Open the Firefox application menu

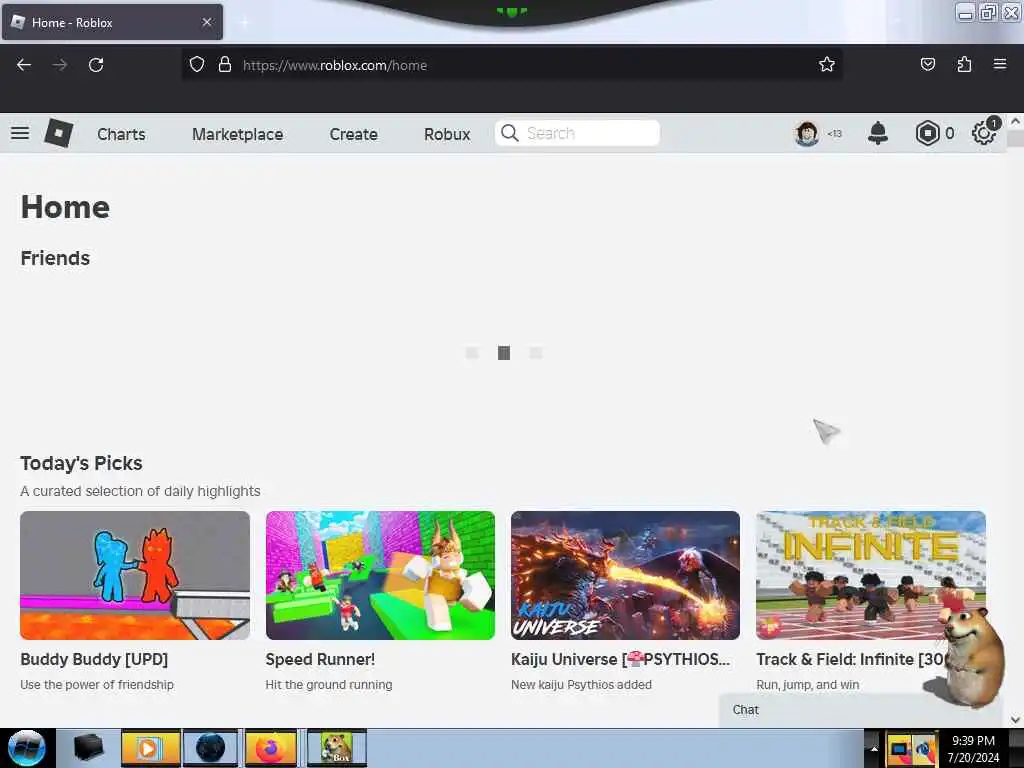click(1000, 64)
